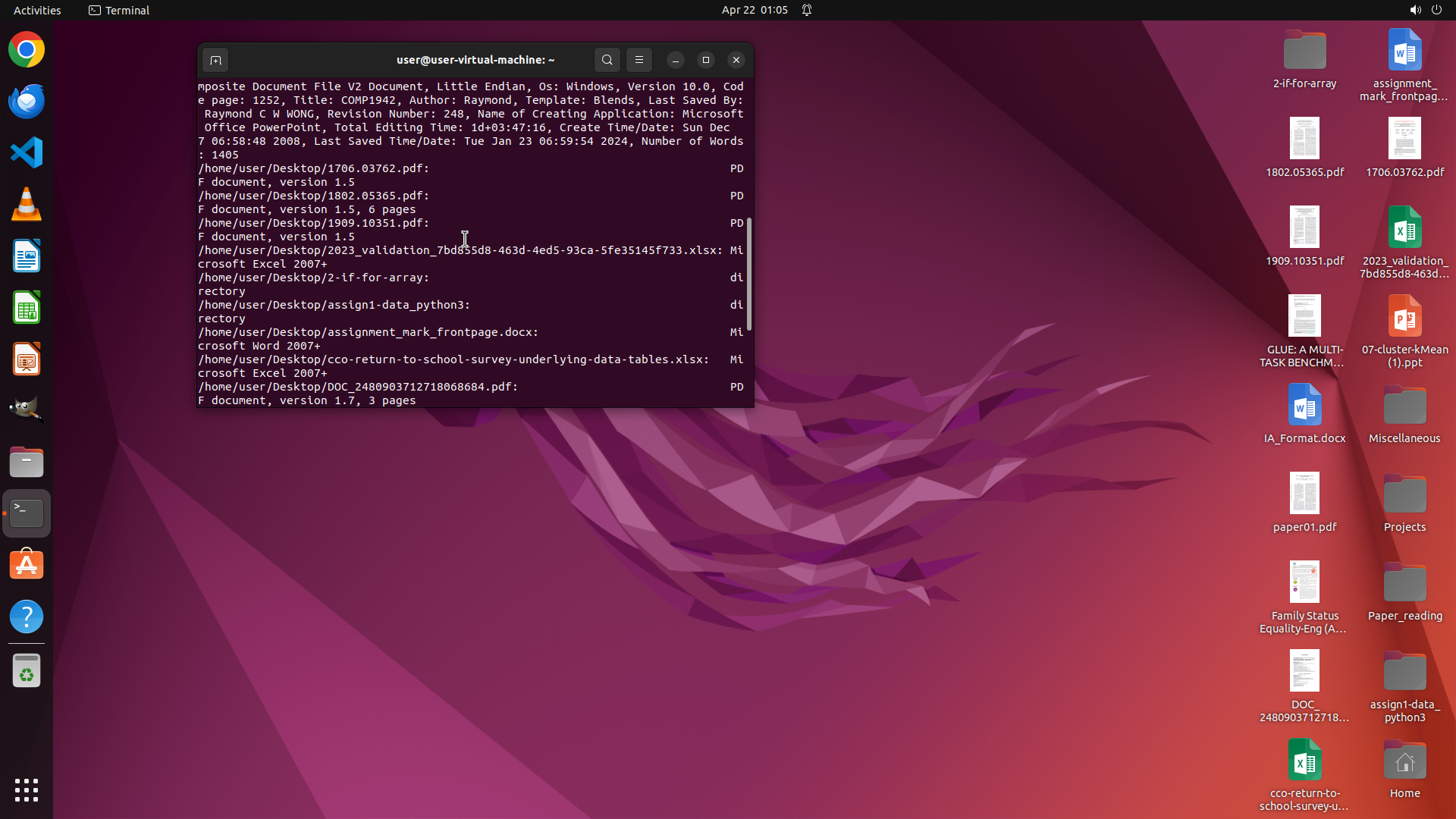This screenshot has height=819, width=1456.
Task: Open Thunderbird mail from the dock
Action: click(x=27, y=102)
